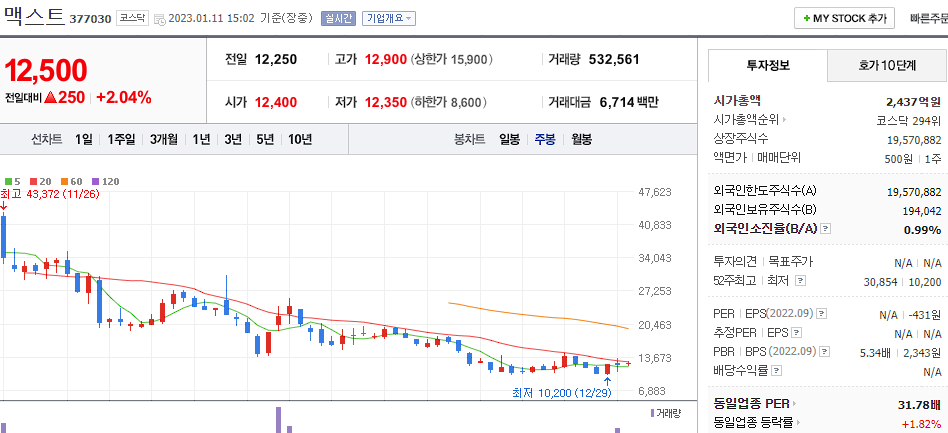Image resolution: width=948 pixels, height=433 pixels.
Task: Click the help icon beside PER EPS(2022.09)
Action: coord(822,314)
